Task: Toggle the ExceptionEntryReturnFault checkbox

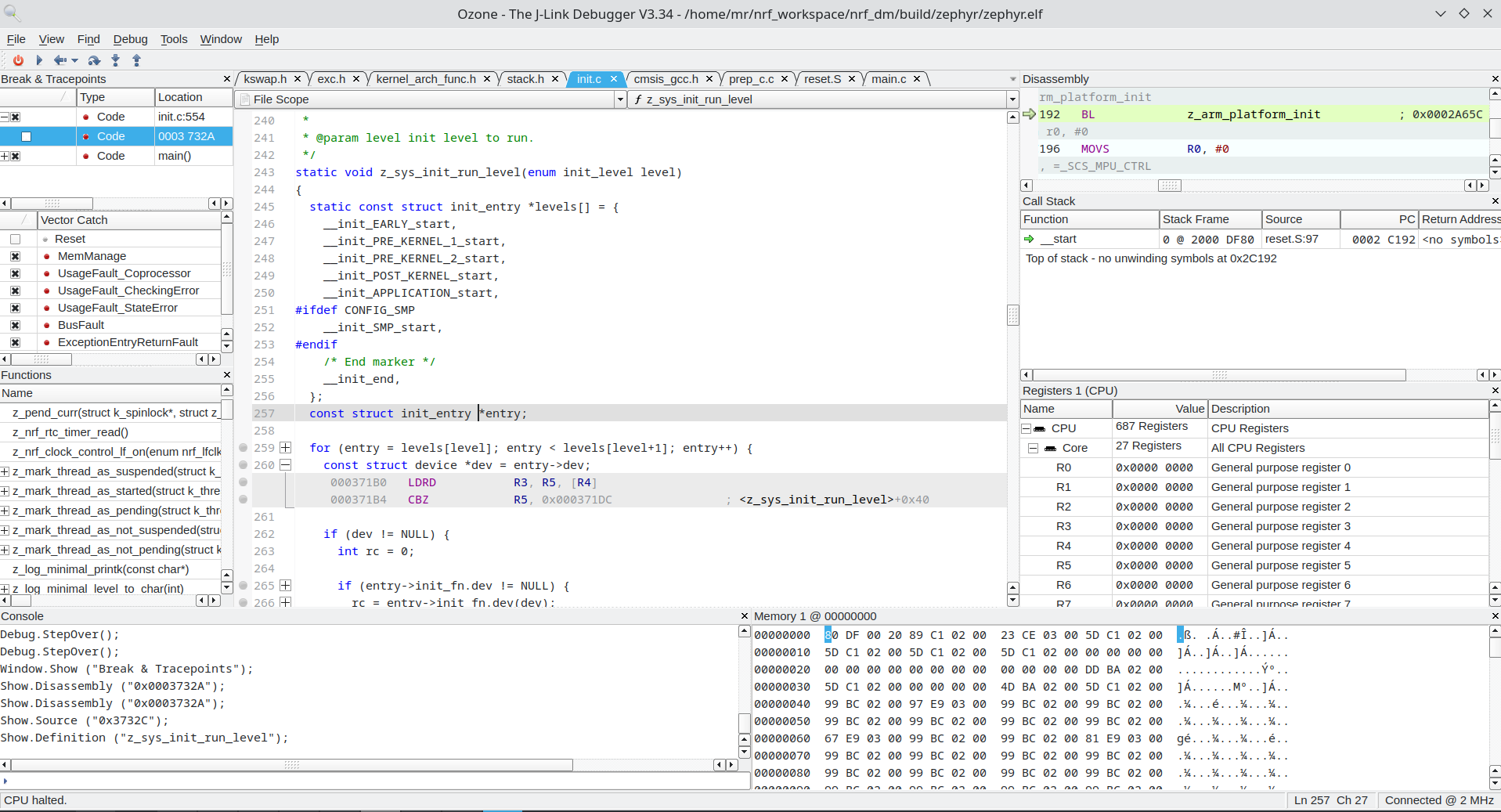Action: point(15,342)
